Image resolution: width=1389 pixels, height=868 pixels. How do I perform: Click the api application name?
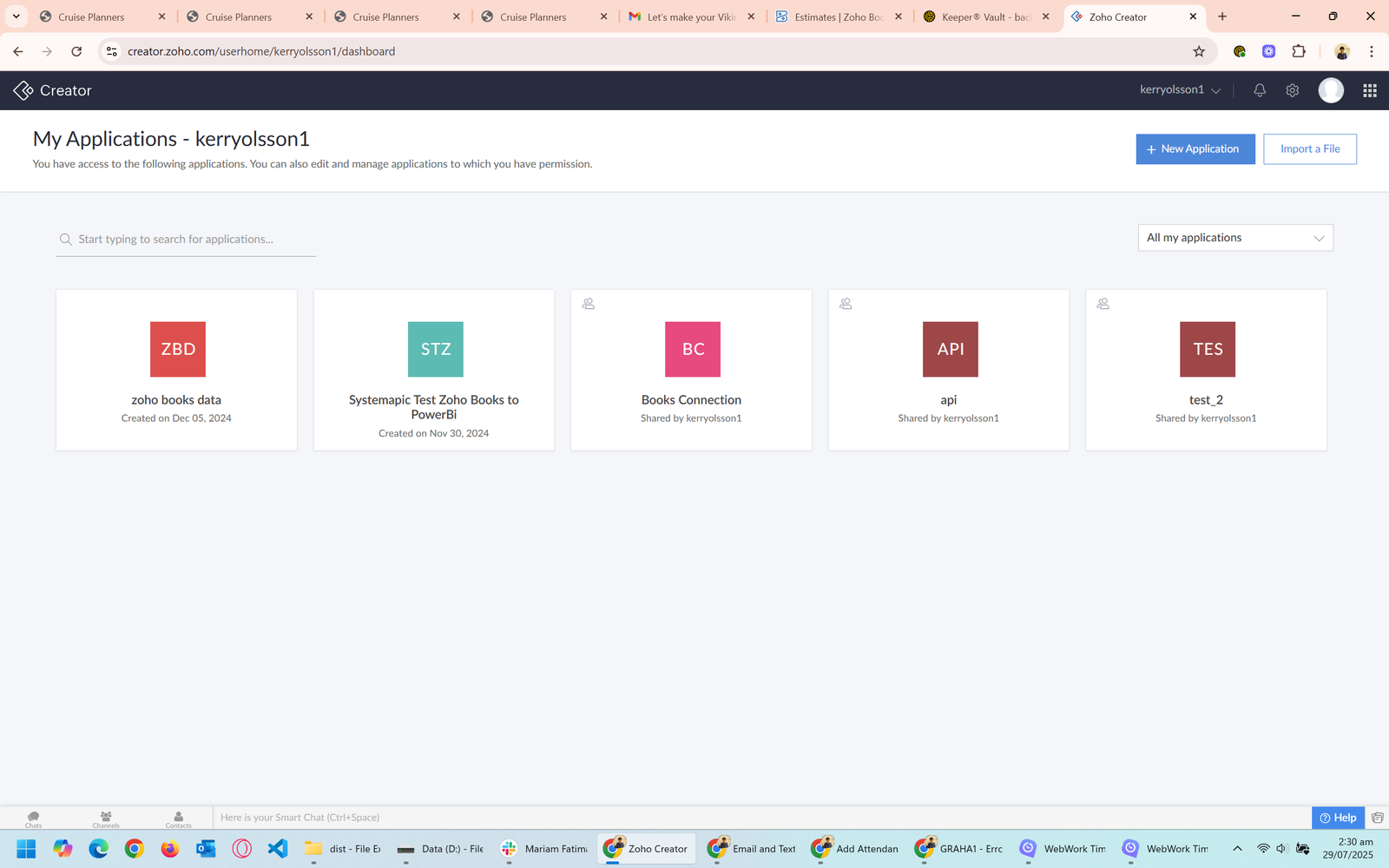[x=949, y=400]
